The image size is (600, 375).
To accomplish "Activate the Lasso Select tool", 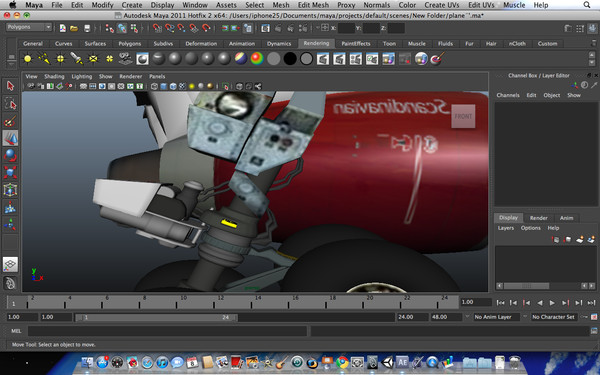I will click(x=10, y=103).
